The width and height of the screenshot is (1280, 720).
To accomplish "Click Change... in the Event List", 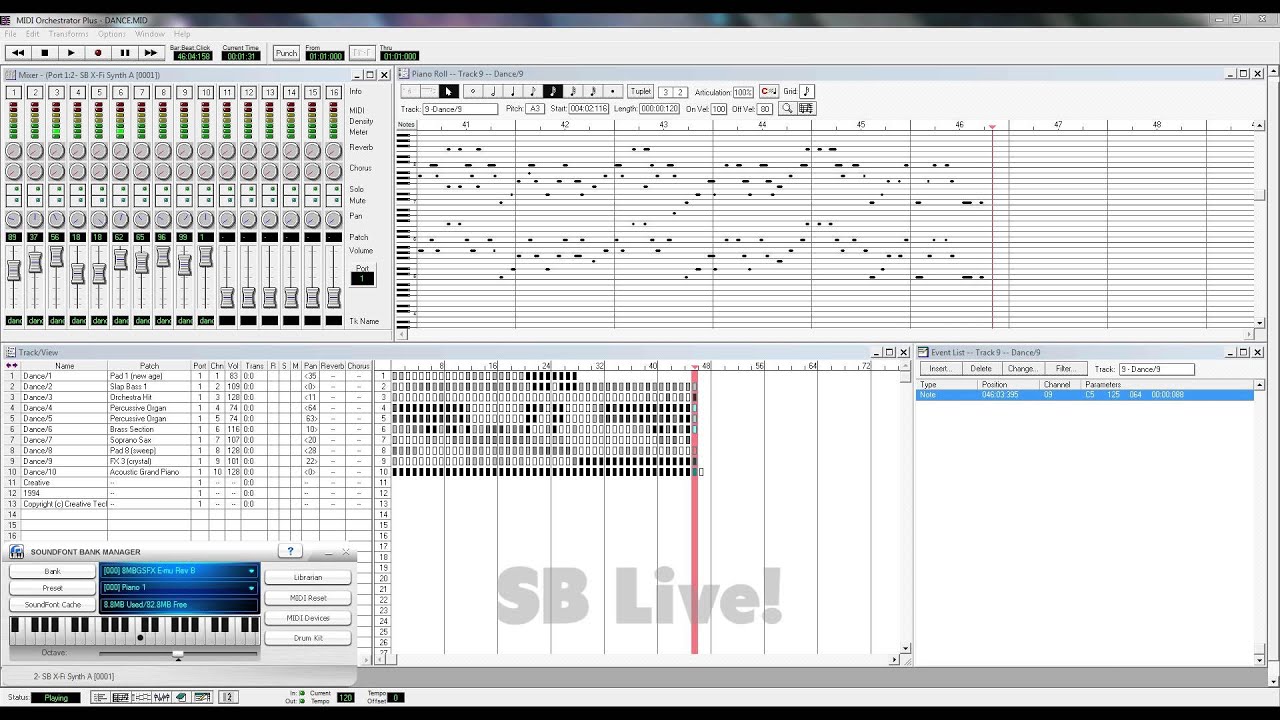I will pos(1022,369).
